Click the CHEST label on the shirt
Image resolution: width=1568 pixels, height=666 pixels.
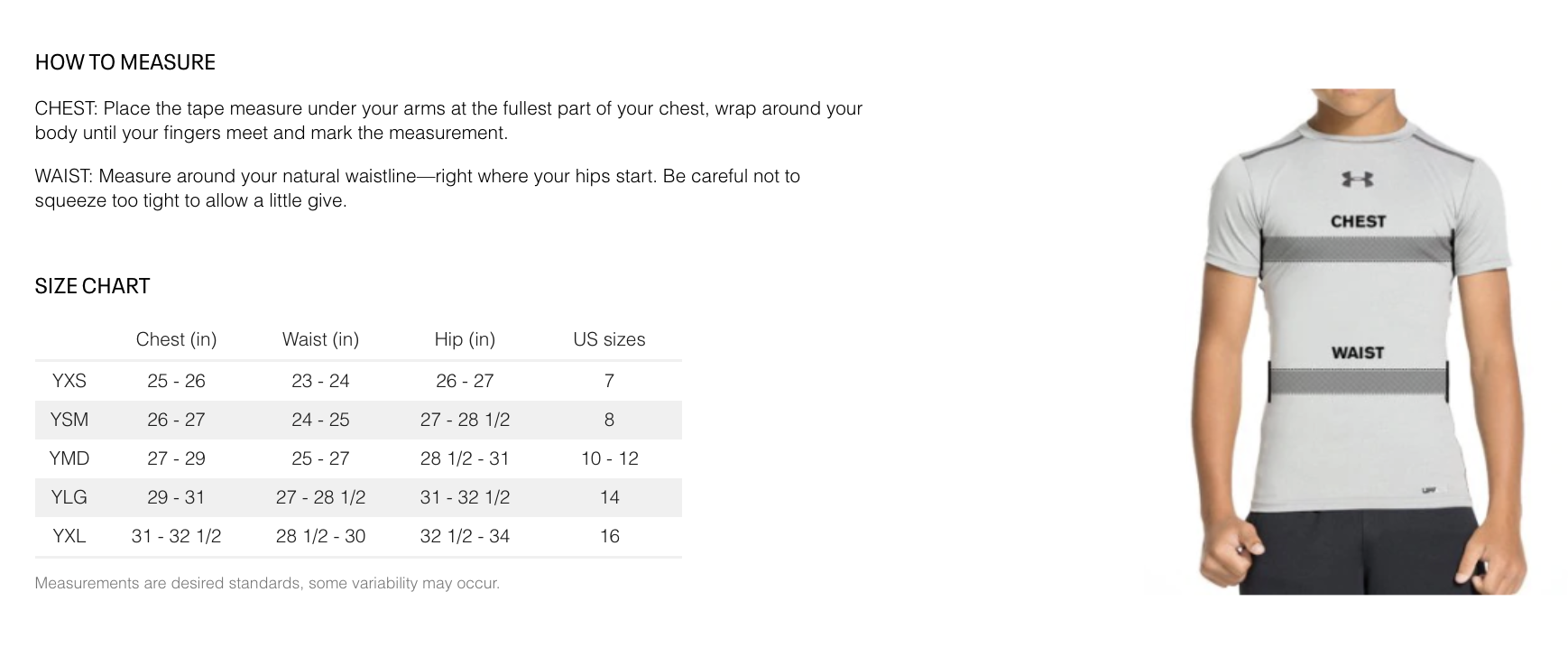1358,221
